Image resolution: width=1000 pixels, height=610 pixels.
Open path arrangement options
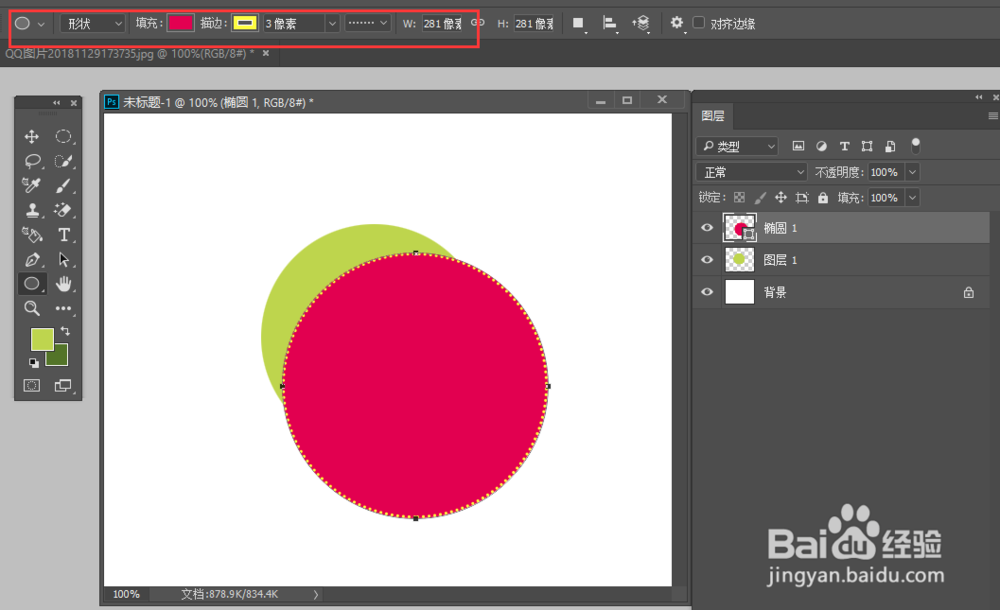[x=641, y=24]
